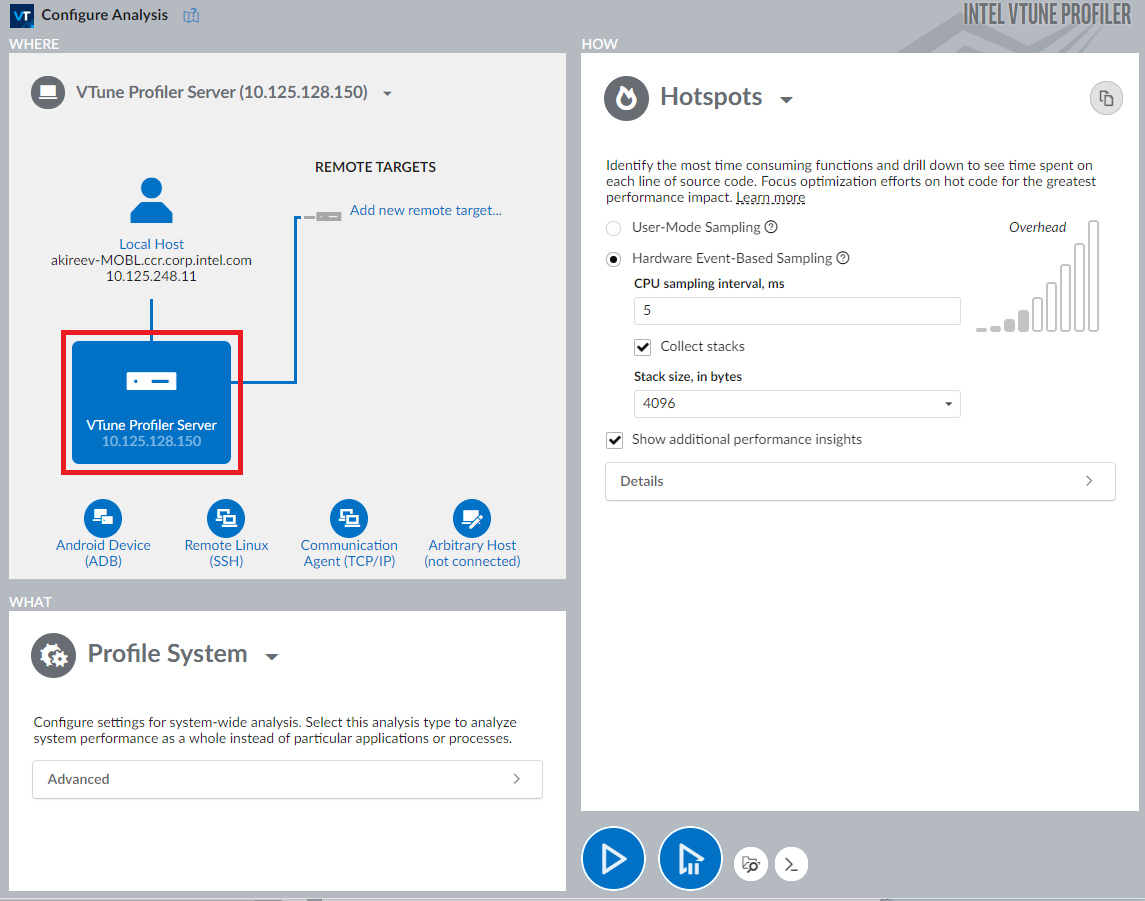Select the Remote Linux (SSH) icon
The height and width of the screenshot is (901, 1145).
226,518
